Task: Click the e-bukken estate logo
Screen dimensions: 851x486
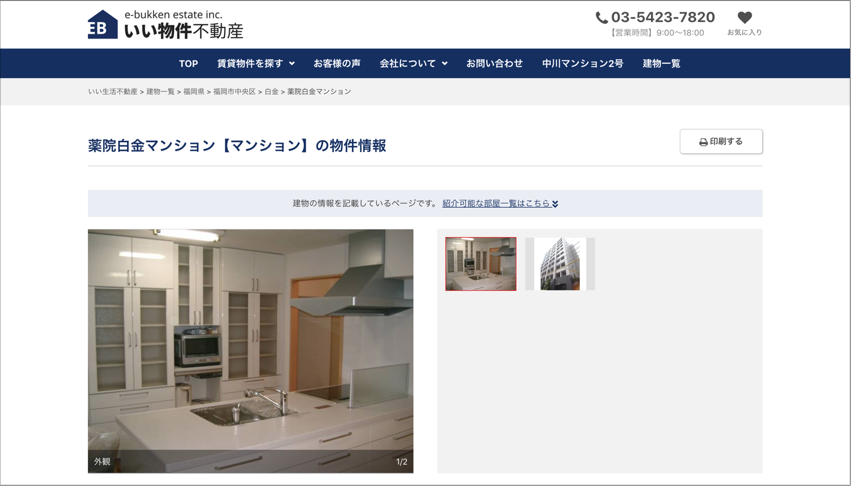Action: point(165,24)
